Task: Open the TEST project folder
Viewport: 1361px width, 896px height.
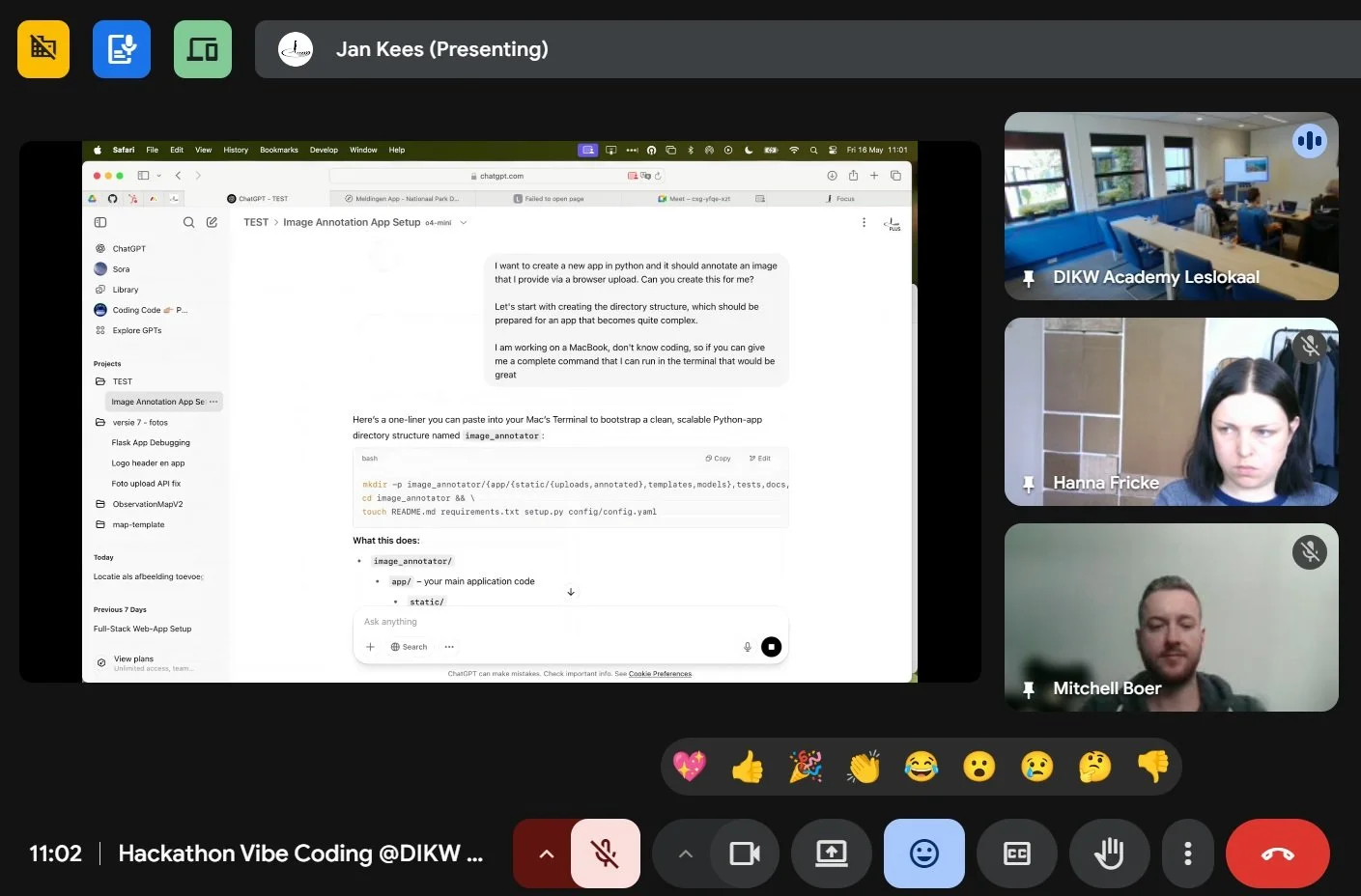Action: [122, 381]
